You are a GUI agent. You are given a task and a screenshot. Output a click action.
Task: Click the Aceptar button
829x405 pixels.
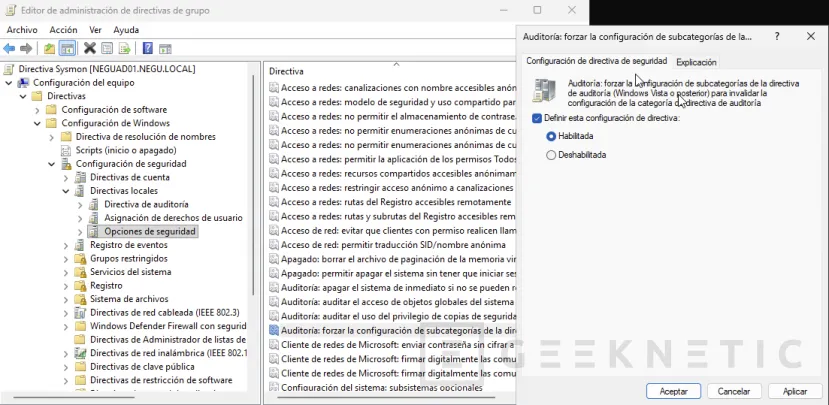pos(674,392)
